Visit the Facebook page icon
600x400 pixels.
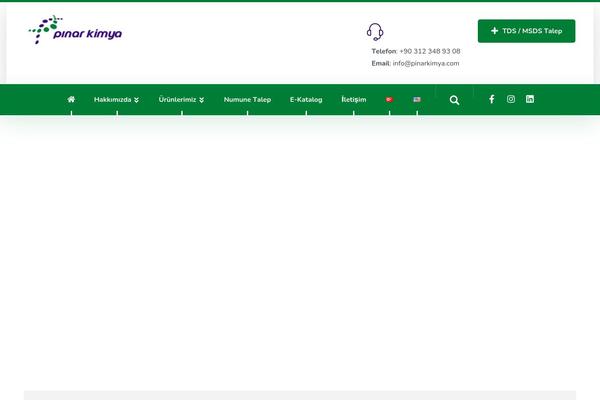pos(492,100)
